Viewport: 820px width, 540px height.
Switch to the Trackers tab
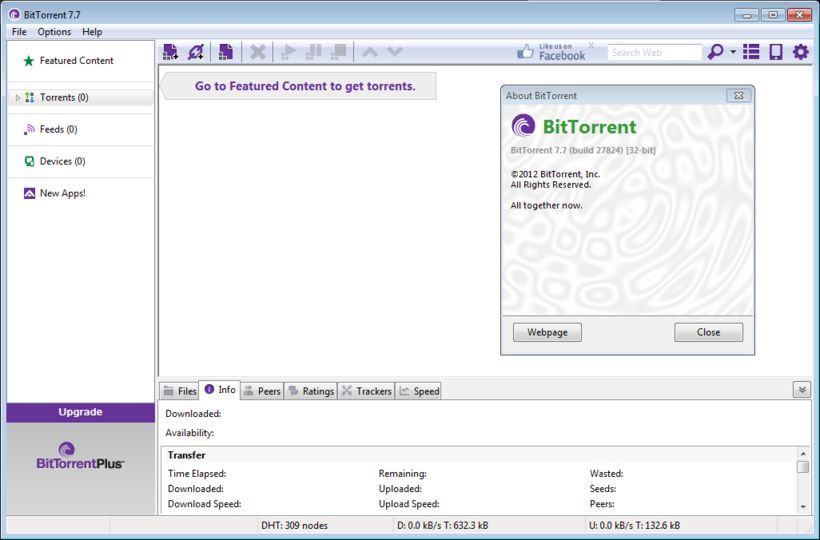367,391
